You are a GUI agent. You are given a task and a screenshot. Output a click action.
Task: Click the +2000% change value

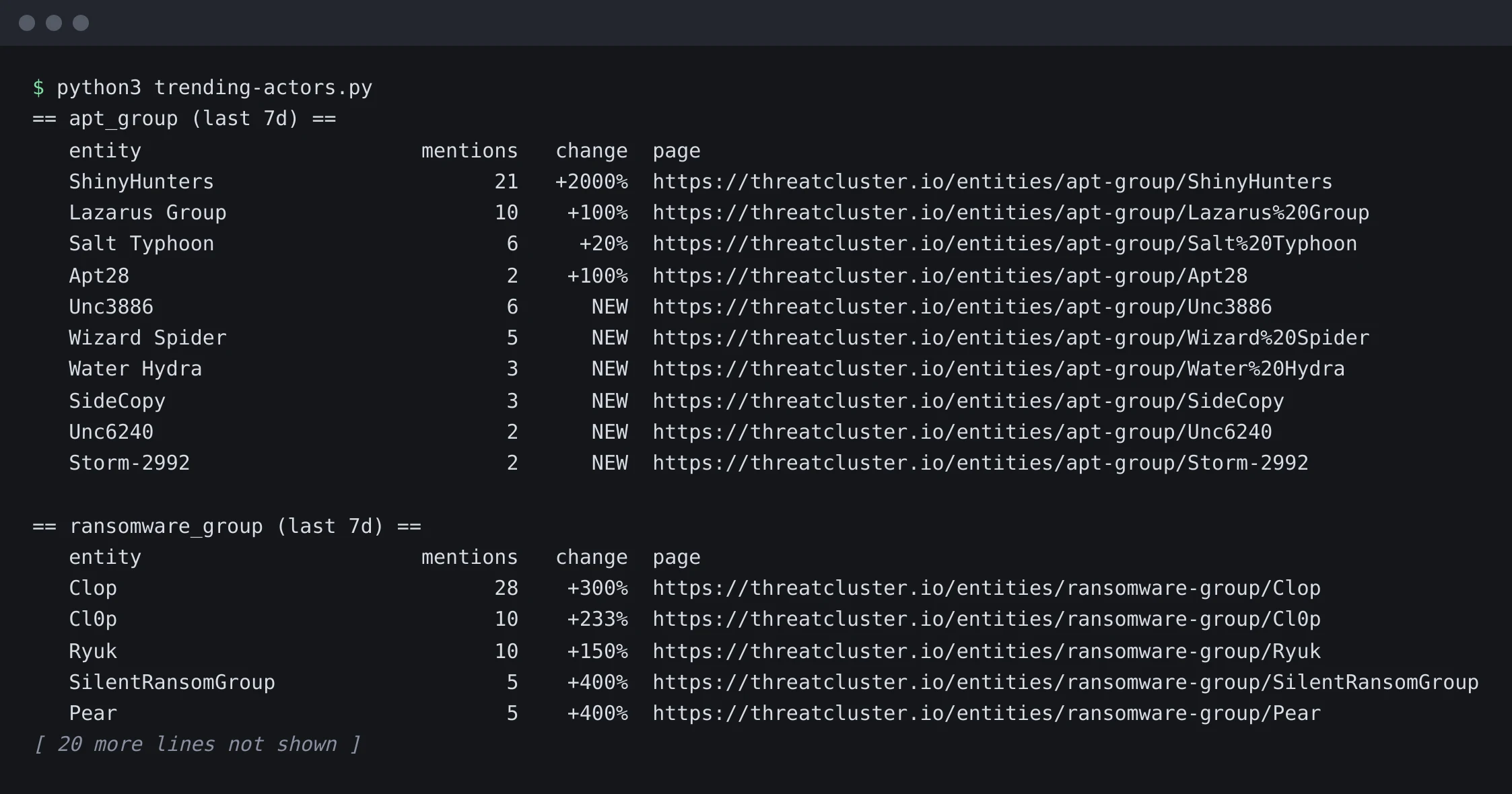point(591,182)
